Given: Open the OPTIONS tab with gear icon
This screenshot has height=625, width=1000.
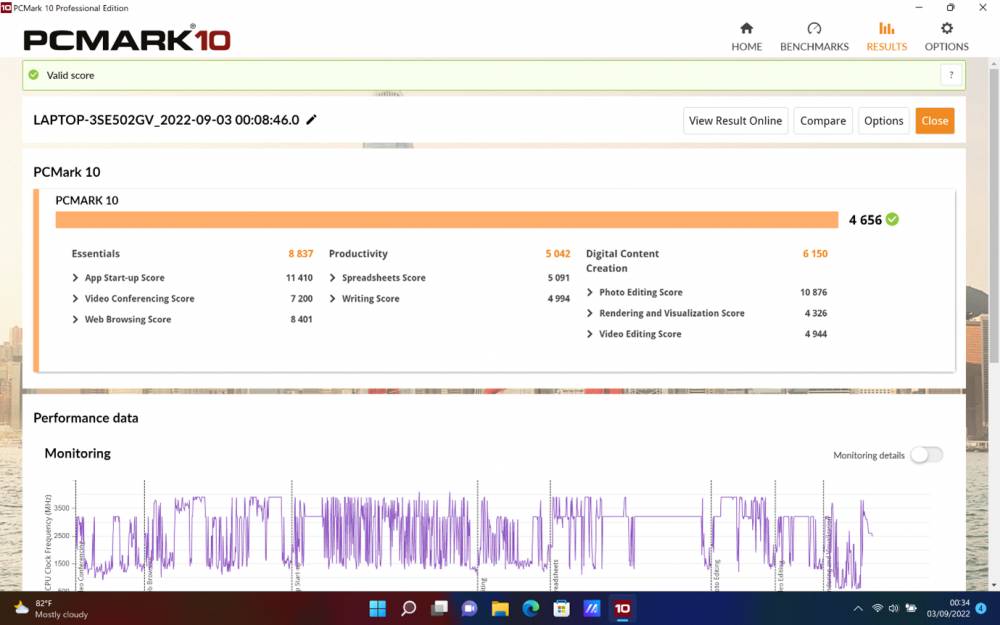Looking at the screenshot, I should pyautogui.click(x=946, y=37).
